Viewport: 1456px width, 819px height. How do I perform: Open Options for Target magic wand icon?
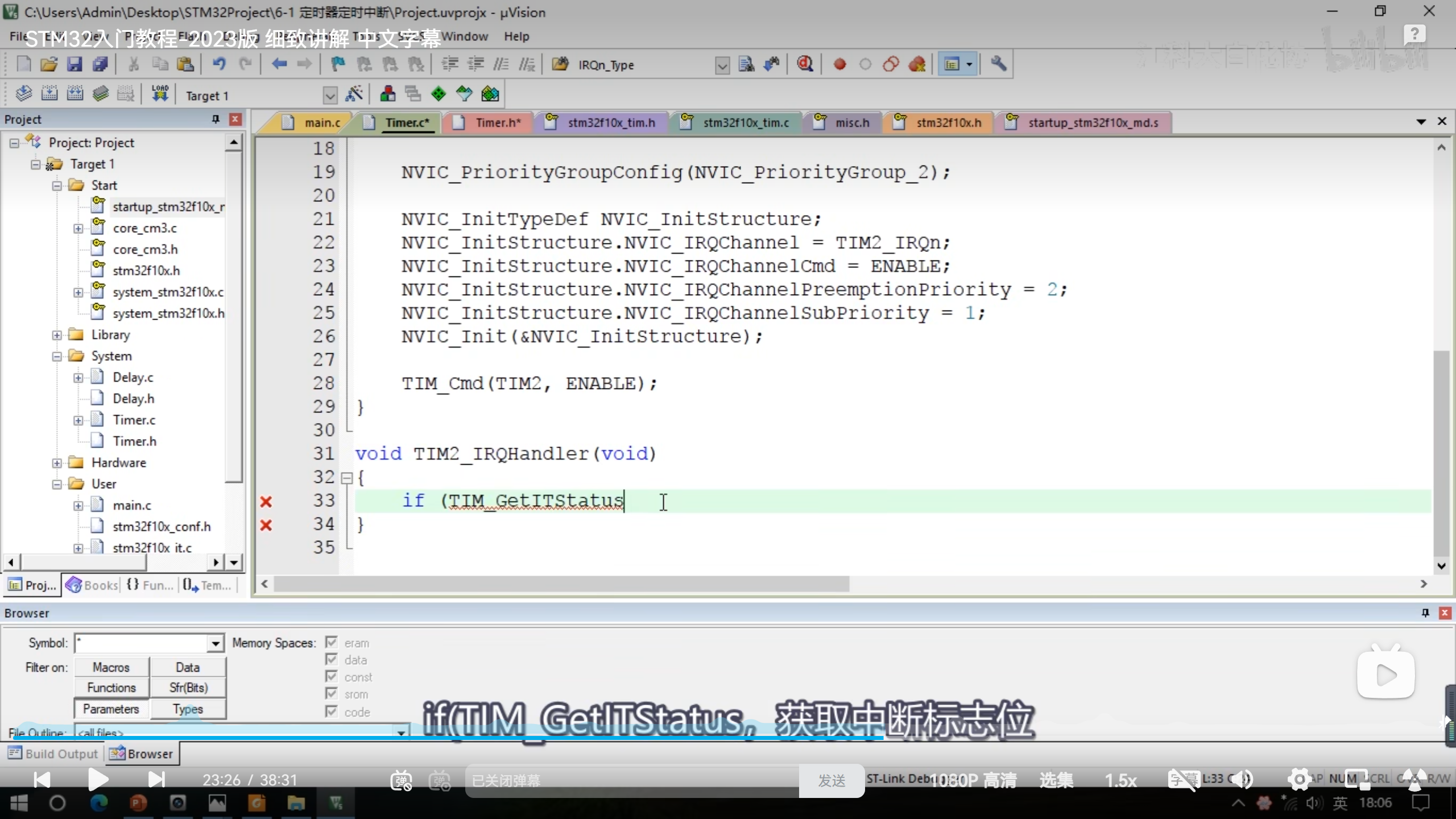(354, 94)
